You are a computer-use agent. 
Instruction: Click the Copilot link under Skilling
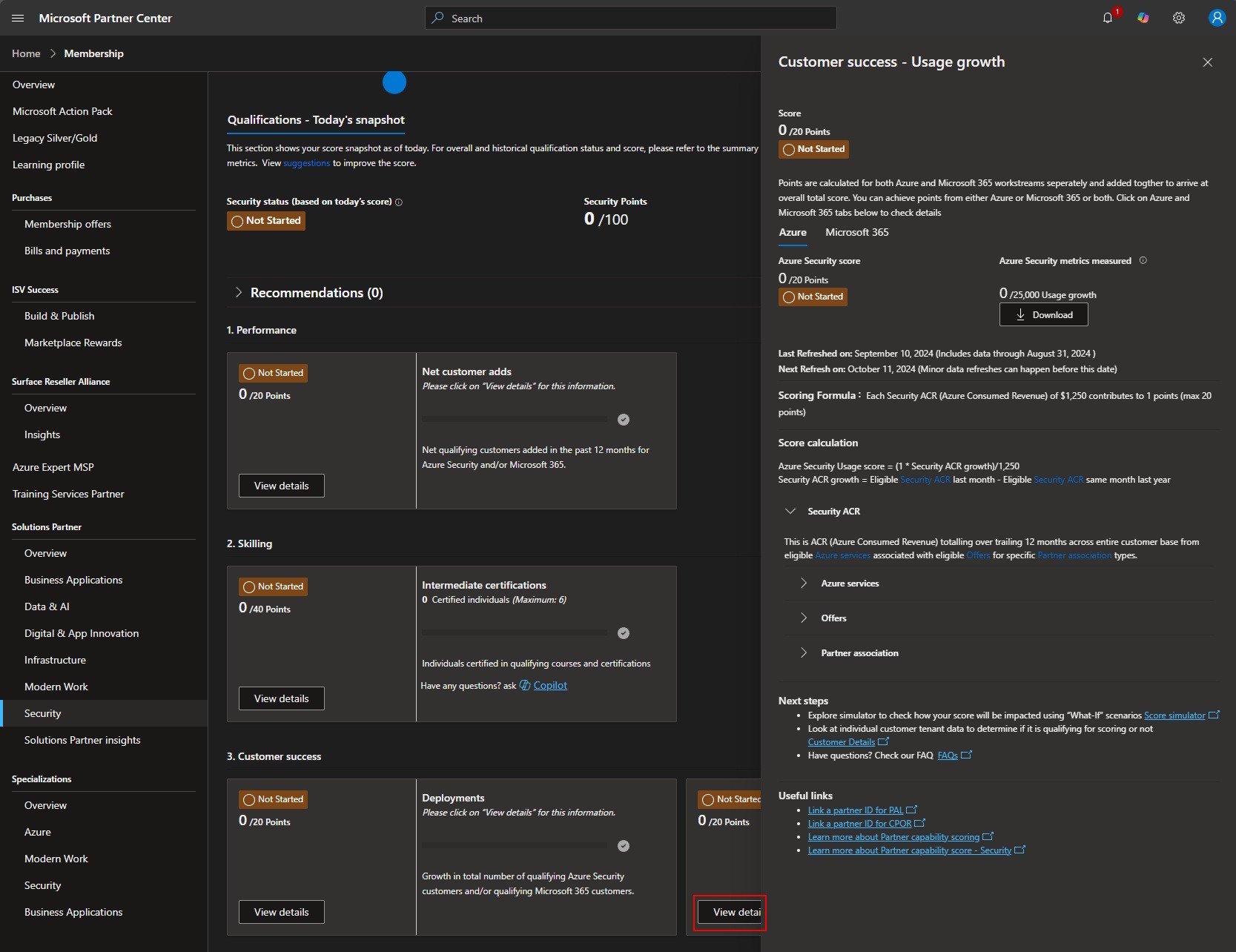(550, 685)
